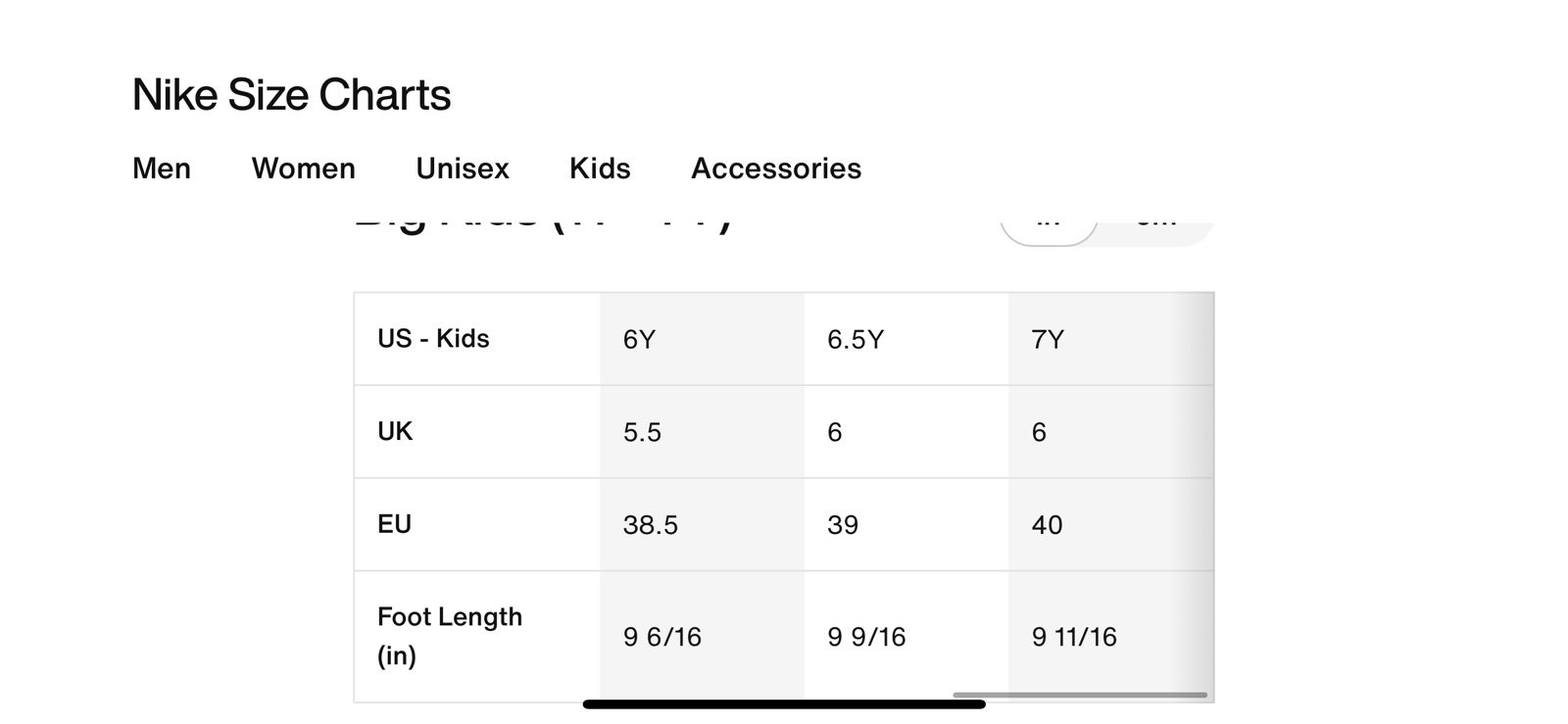Select the Unisex tab
The height and width of the screenshot is (724, 1568).
coord(463,169)
